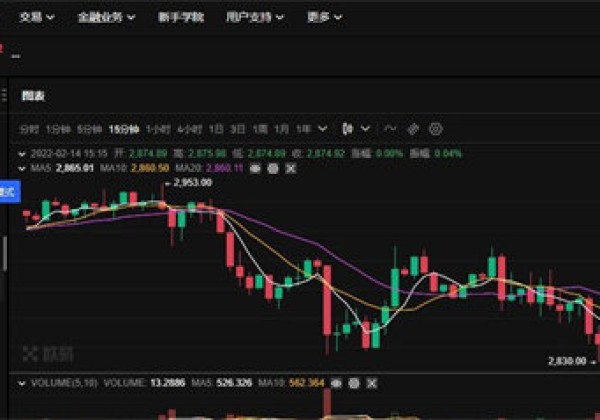The width and height of the screenshot is (600, 420).
Task: Open chart settings hexagon gear icon
Action: click(436, 129)
